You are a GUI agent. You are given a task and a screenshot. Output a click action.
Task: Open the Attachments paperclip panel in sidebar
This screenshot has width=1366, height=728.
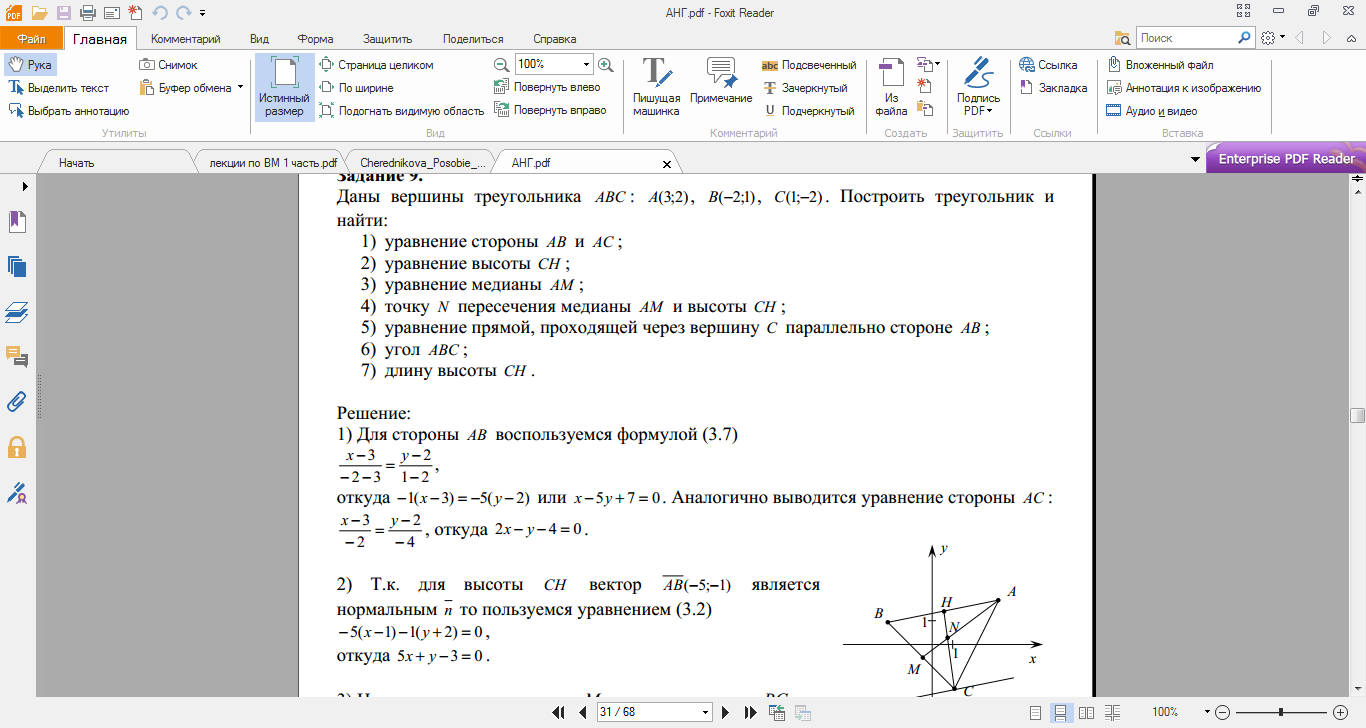coord(17,402)
